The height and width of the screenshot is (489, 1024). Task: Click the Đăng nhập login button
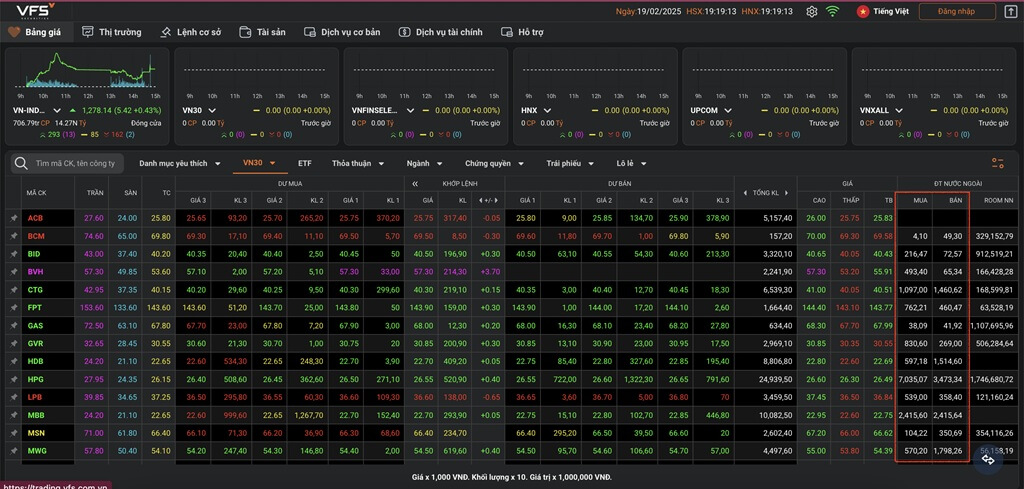[957, 11]
